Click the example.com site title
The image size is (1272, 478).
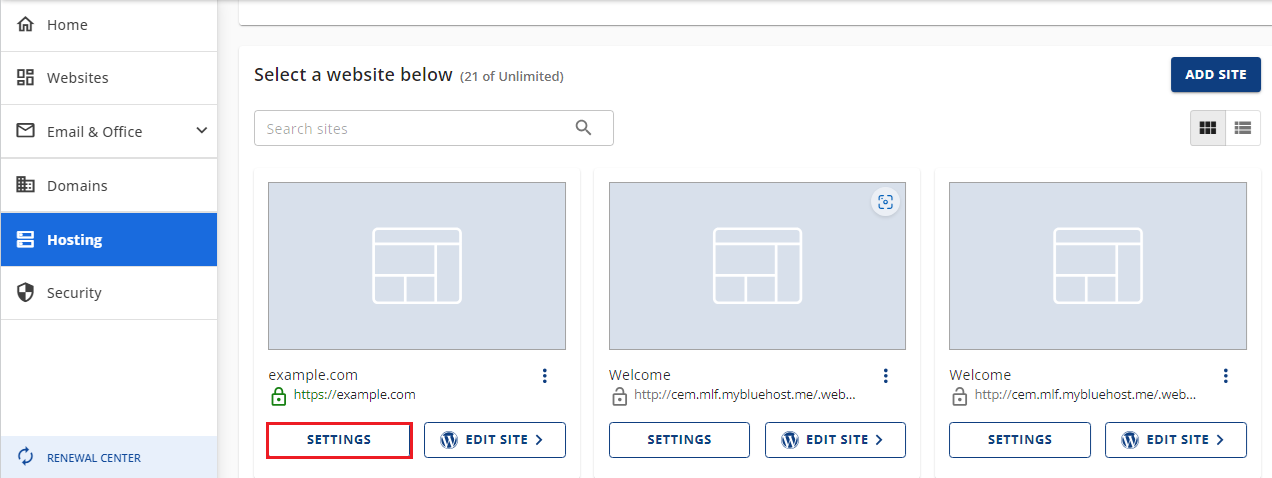(313, 375)
